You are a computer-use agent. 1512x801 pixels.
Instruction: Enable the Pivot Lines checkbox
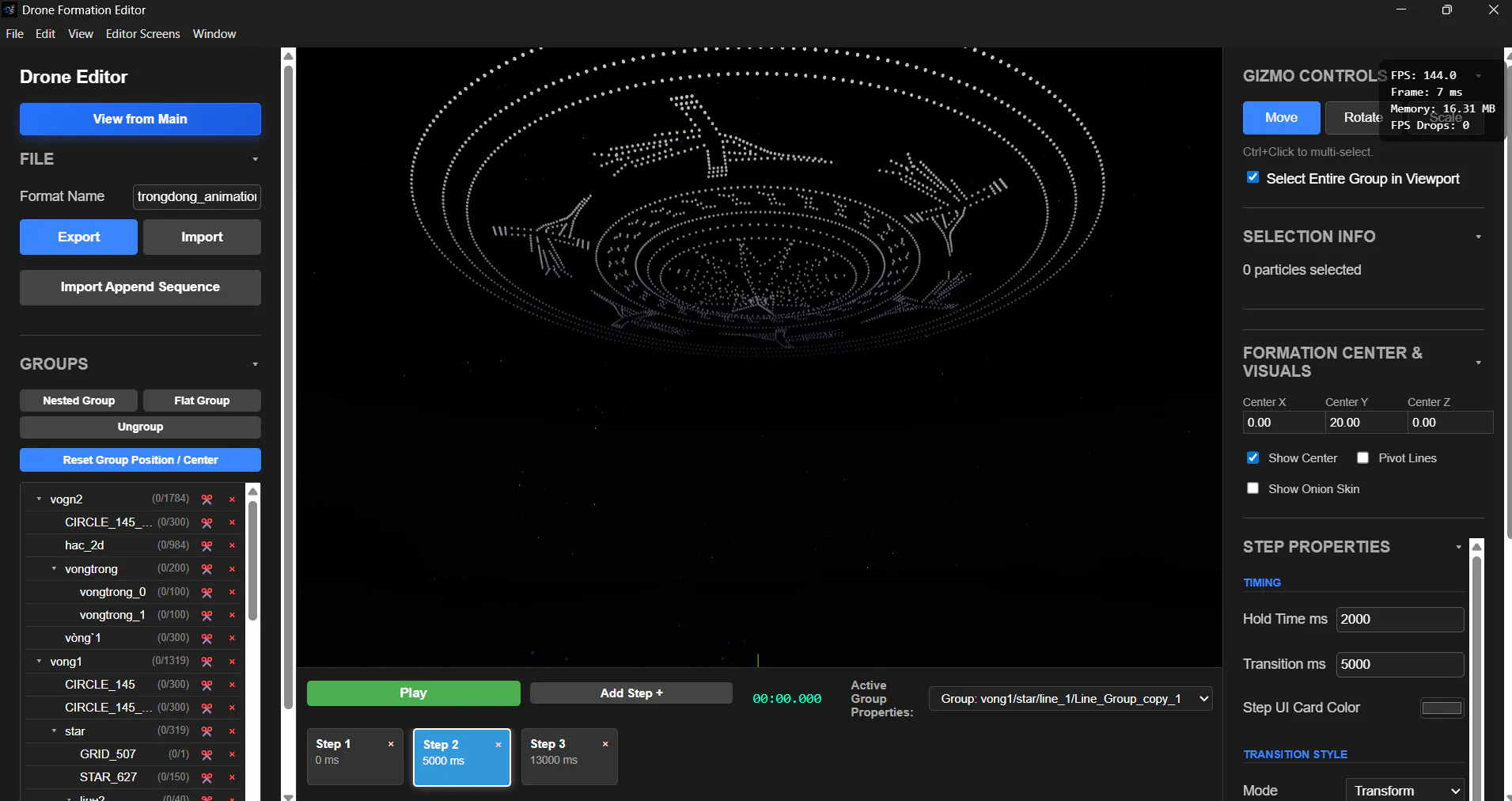[1362, 457]
